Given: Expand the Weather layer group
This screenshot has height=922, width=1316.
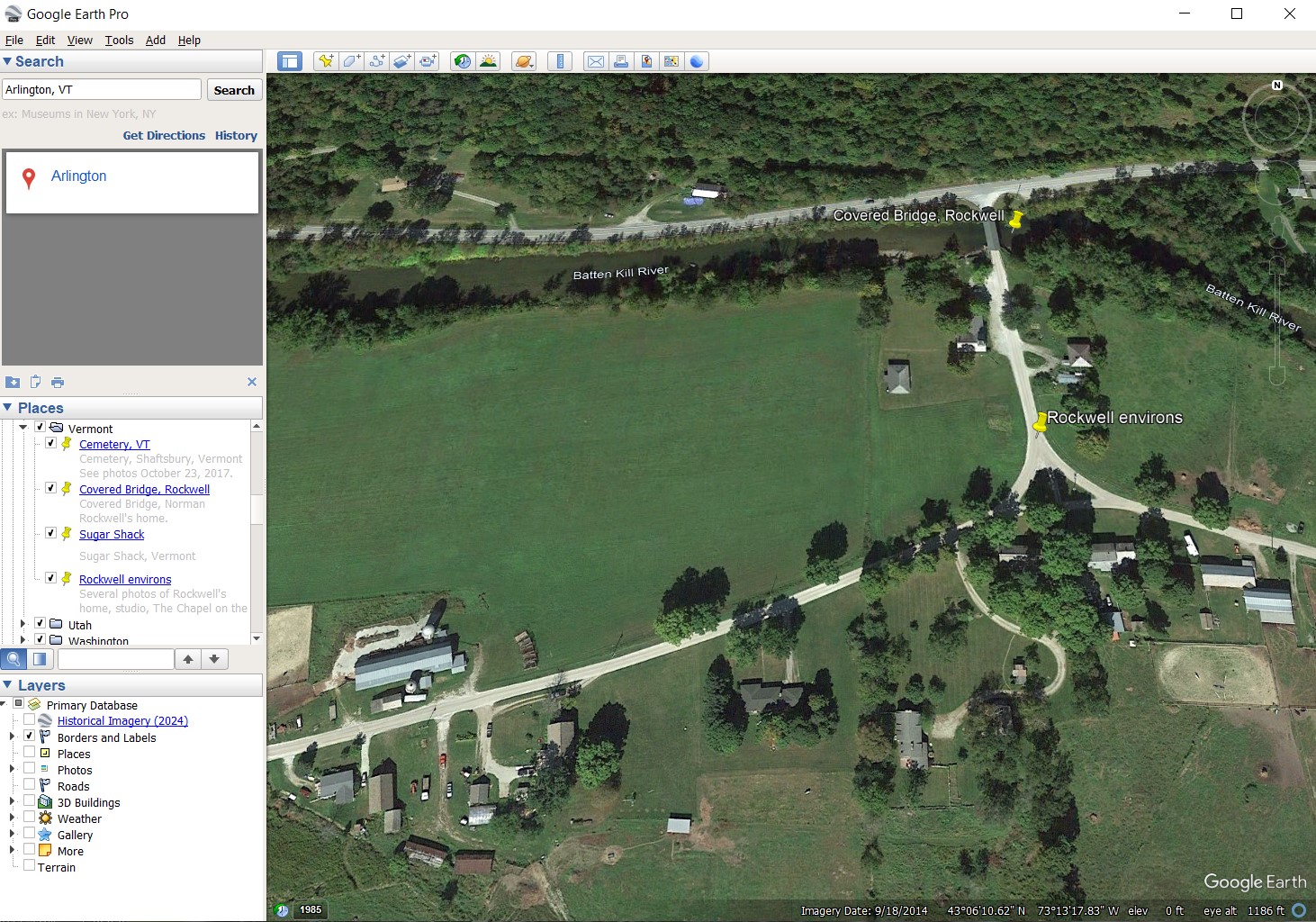Looking at the screenshot, I should (12, 818).
